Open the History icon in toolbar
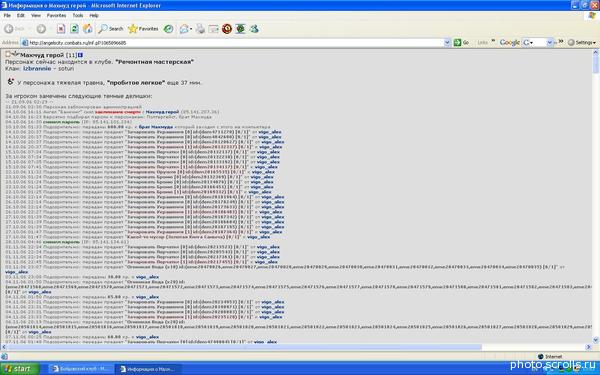The height and width of the screenshot is (375, 600). 168,29
